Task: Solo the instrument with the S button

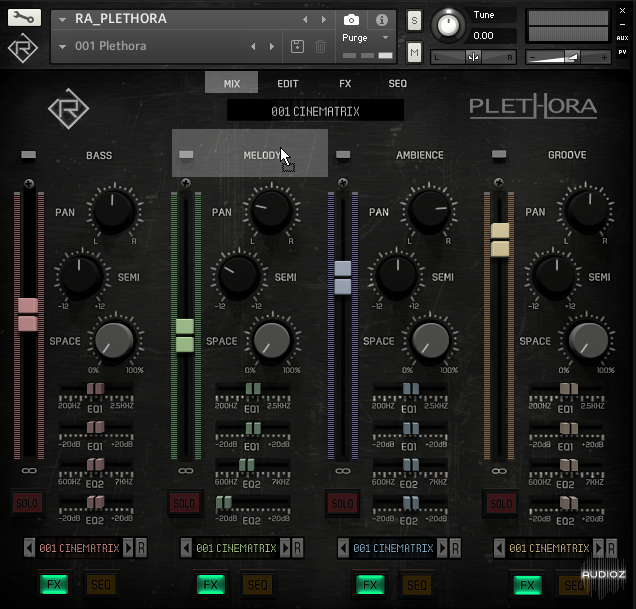Action: pos(414,20)
